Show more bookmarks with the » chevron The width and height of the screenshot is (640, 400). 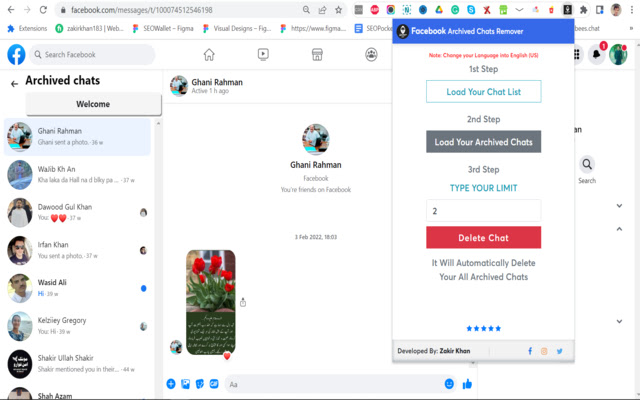click(631, 28)
